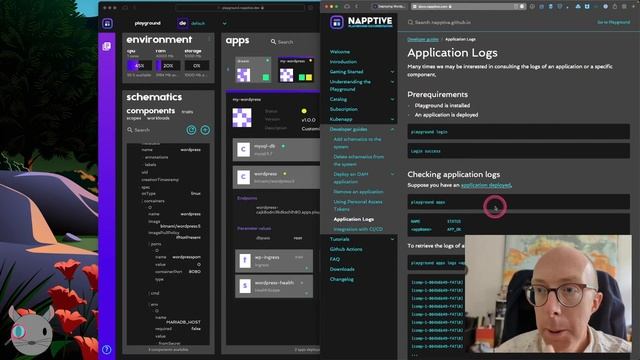The height and width of the screenshot is (360, 640).
Task: Click the refresh schematics circular icon
Action: (x=191, y=130)
